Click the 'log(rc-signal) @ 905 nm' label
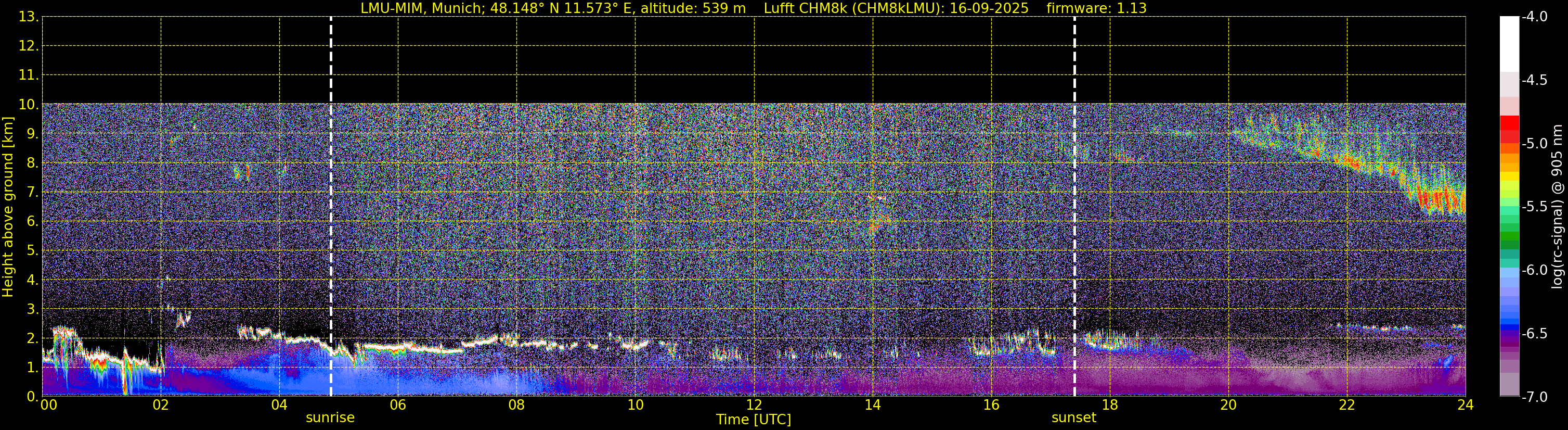The image size is (1568, 430). click(x=1558, y=207)
